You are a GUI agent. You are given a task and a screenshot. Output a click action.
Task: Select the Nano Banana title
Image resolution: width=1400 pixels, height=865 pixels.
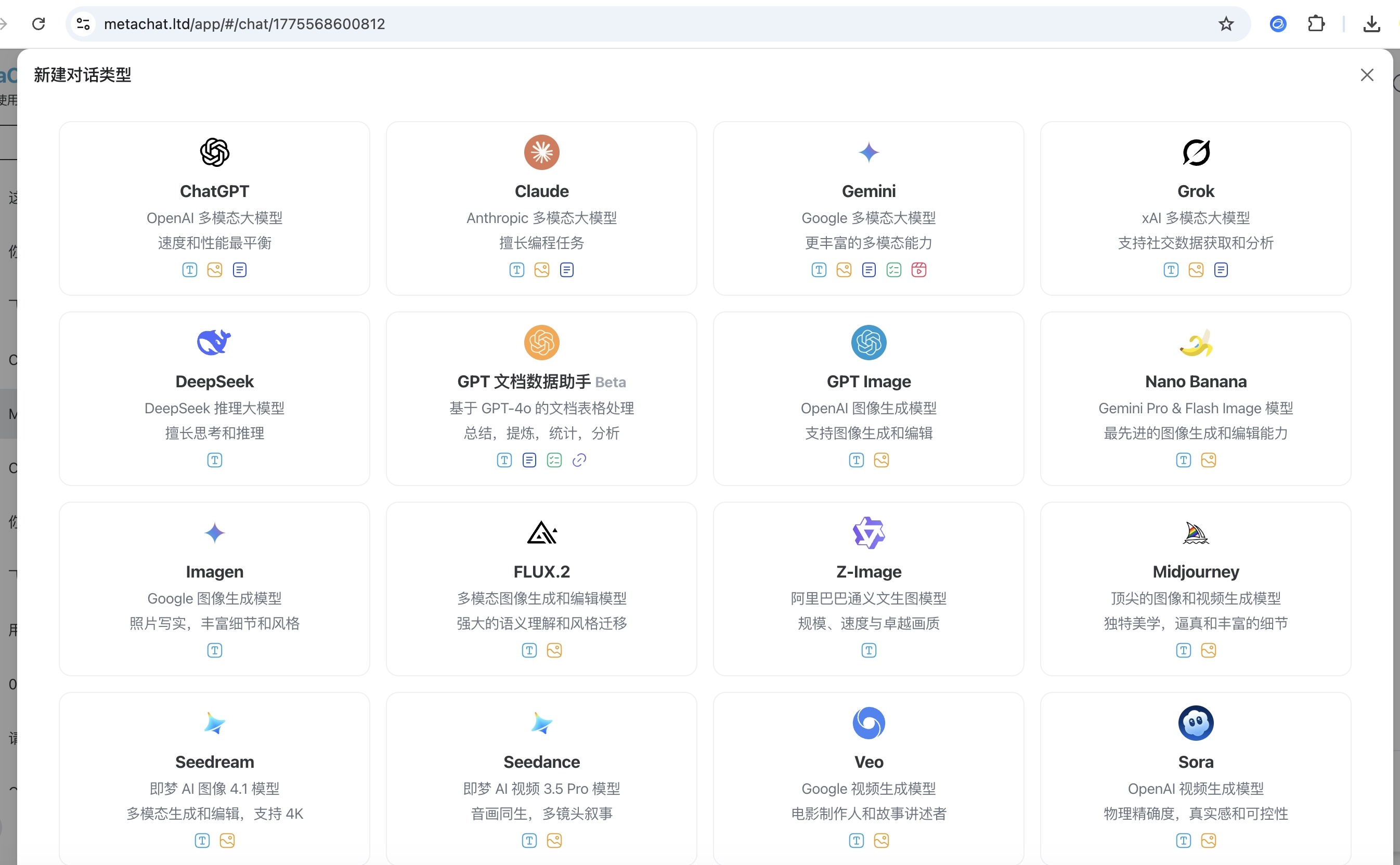1196,382
